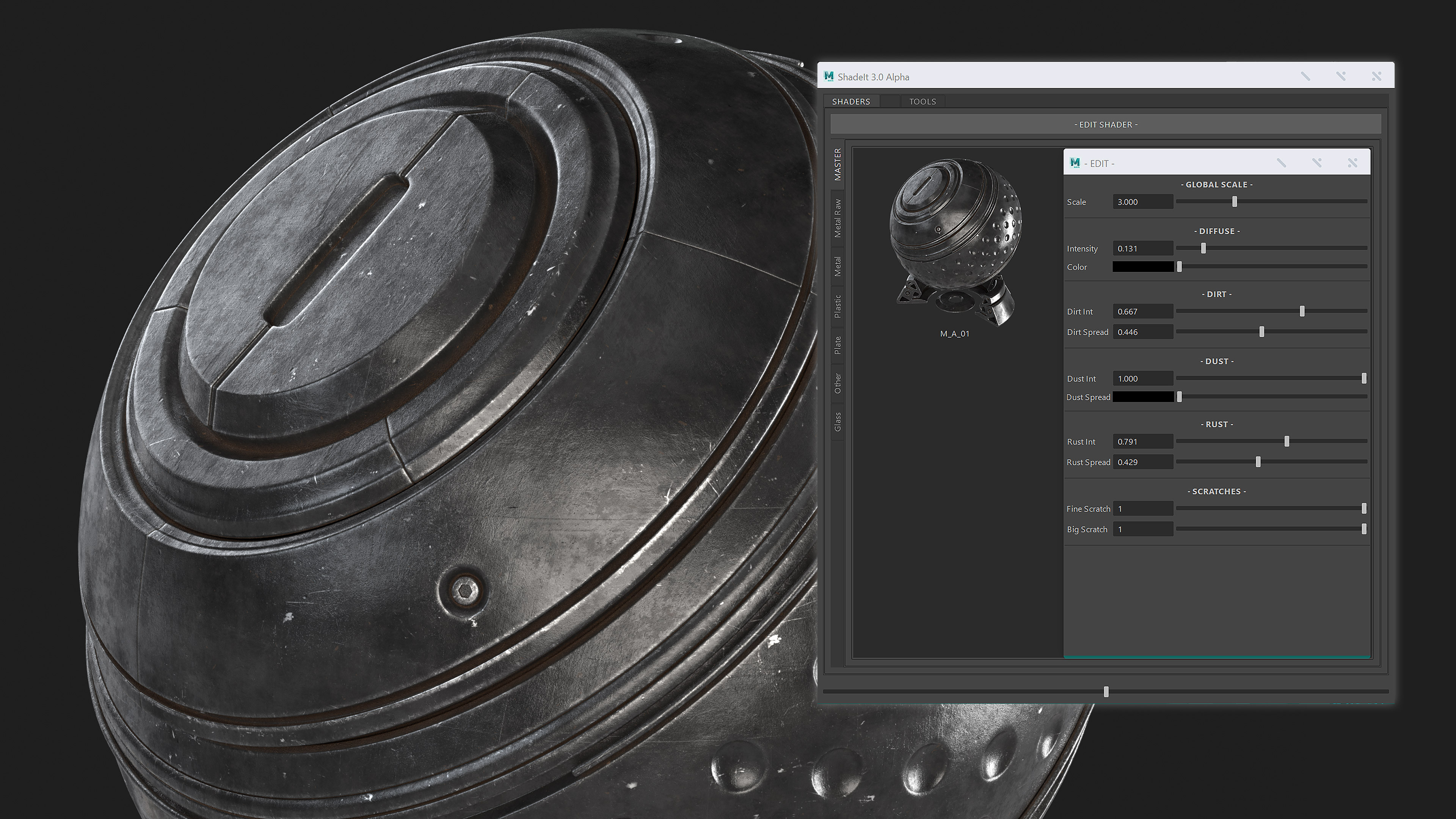Click the Diffuse Intensity value field
This screenshot has height=819, width=1456.
1143,248
